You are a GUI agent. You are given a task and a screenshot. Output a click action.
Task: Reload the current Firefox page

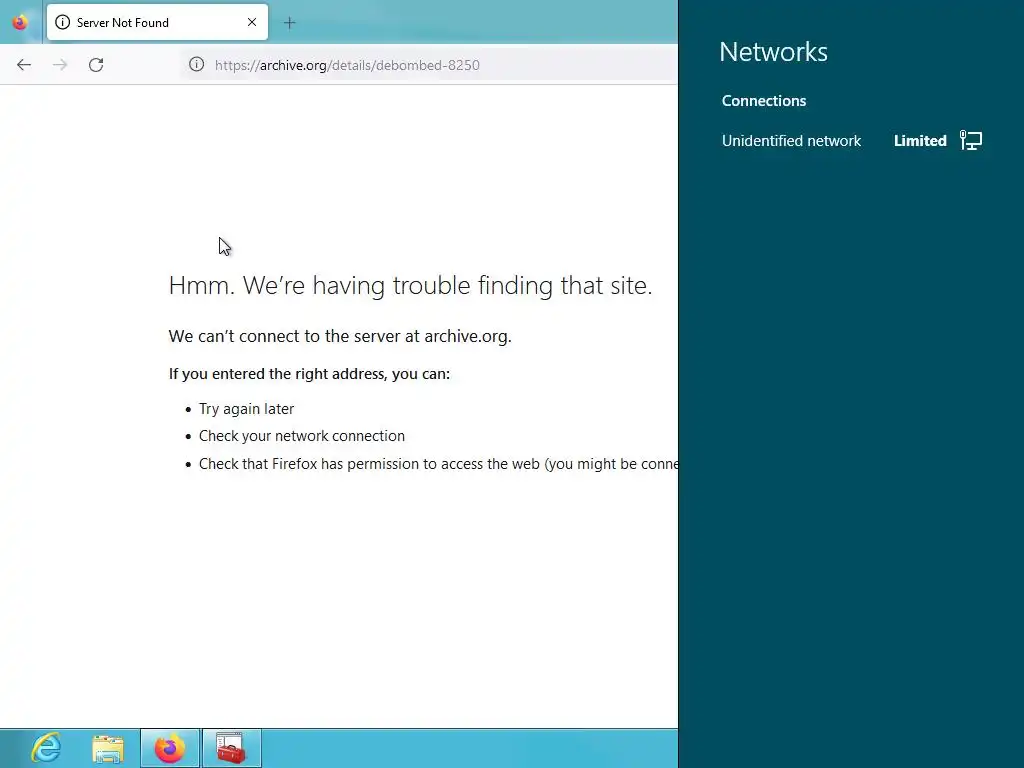click(96, 65)
